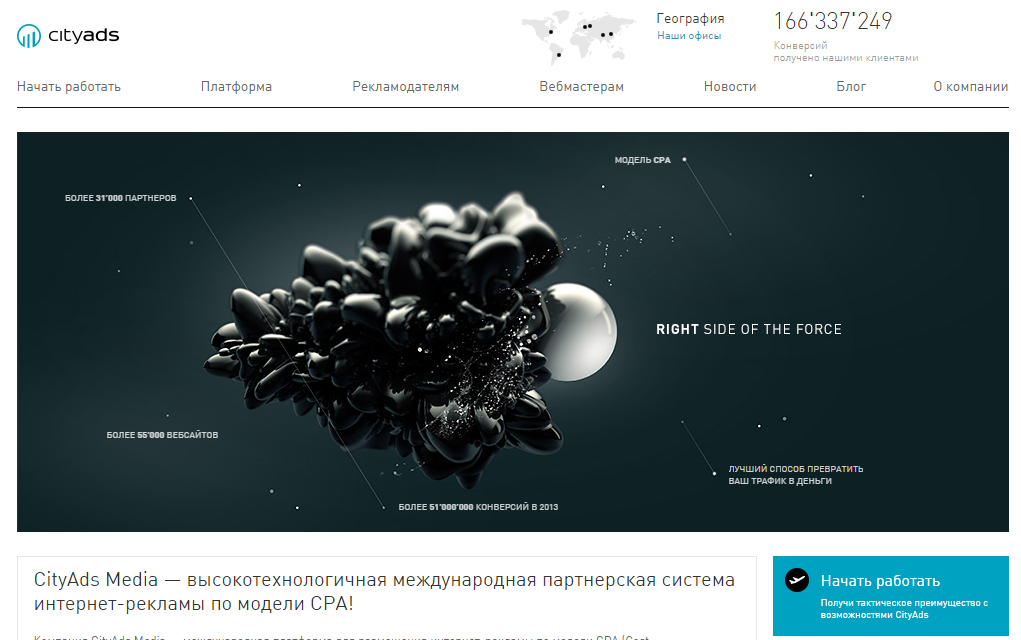This screenshot has height=640, width=1021.
Task: Click the RIGHT SIDE OF THE FORCE slogan
Action: tap(749, 329)
